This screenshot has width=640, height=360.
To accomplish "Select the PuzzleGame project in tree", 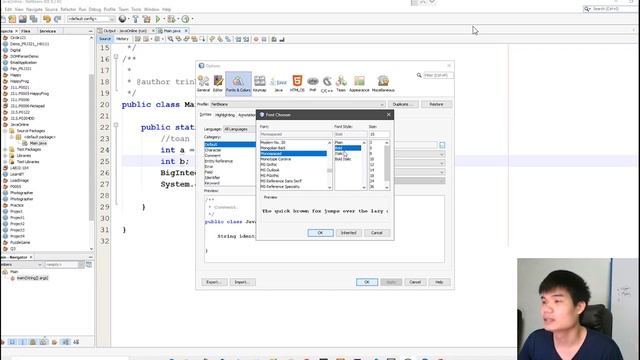I will 20,242.
